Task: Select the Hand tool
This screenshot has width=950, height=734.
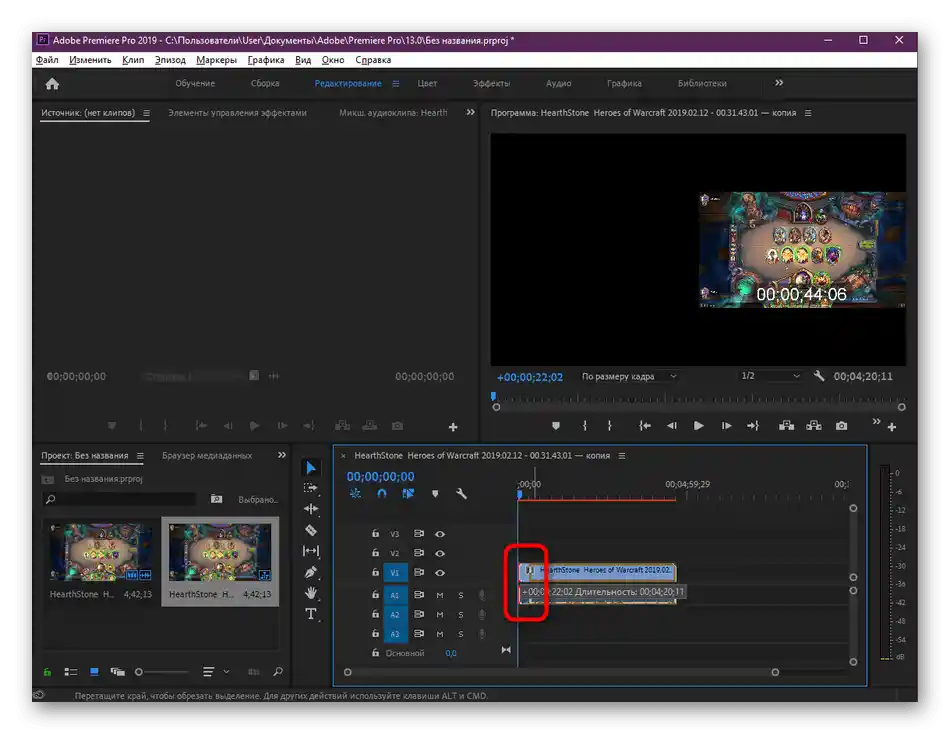Action: (x=311, y=593)
